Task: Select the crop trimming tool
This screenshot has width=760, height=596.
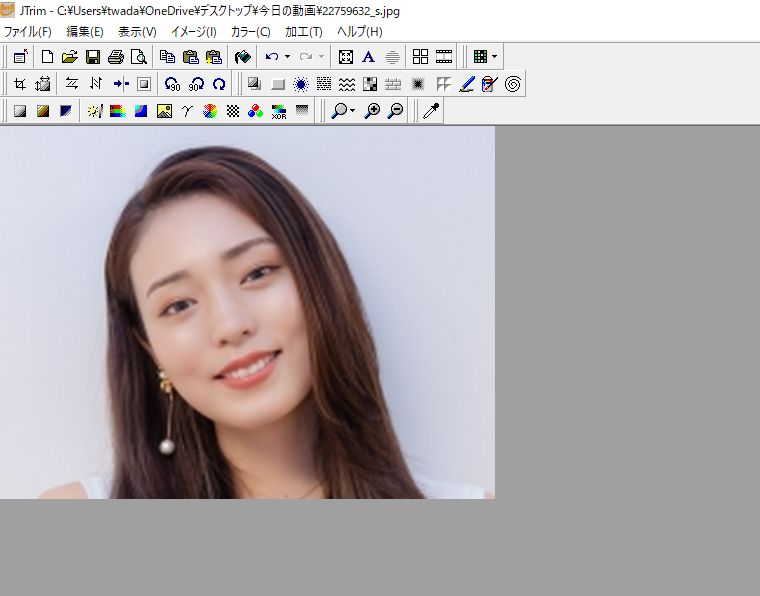Action: pos(20,84)
